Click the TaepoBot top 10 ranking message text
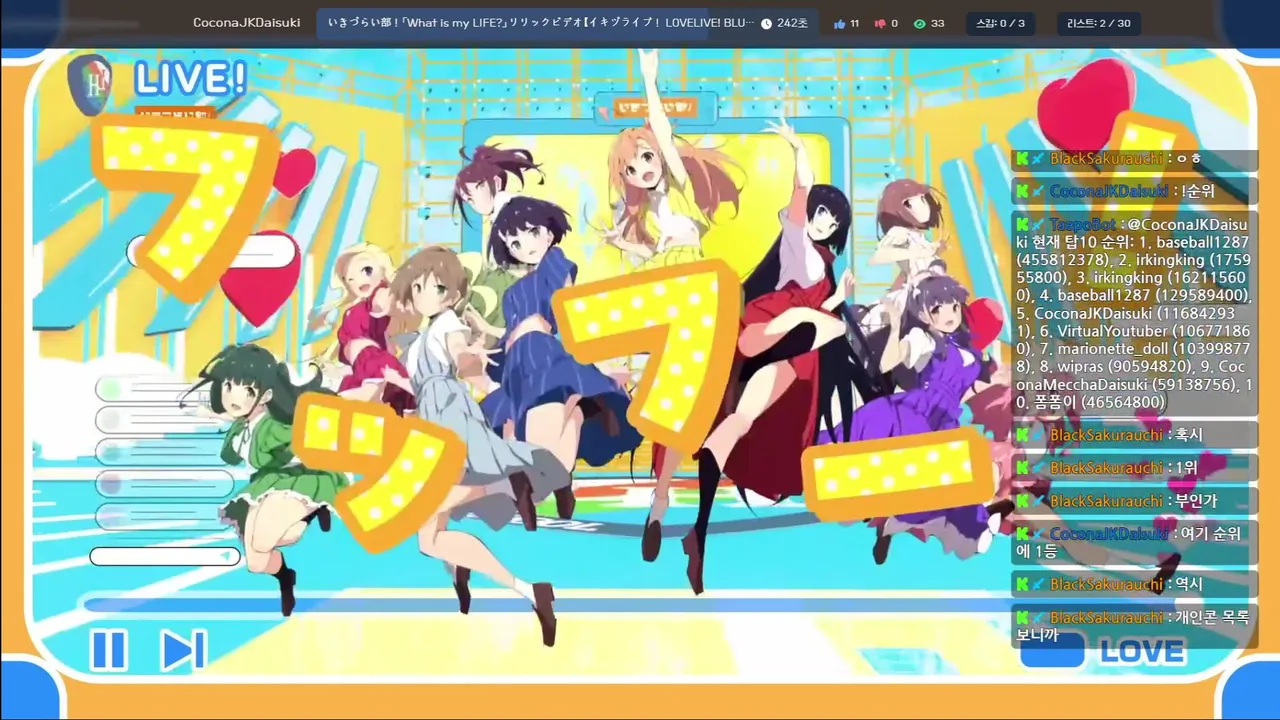The width and height of the screenshot is (1280, 720). (x=1134, y=313)
